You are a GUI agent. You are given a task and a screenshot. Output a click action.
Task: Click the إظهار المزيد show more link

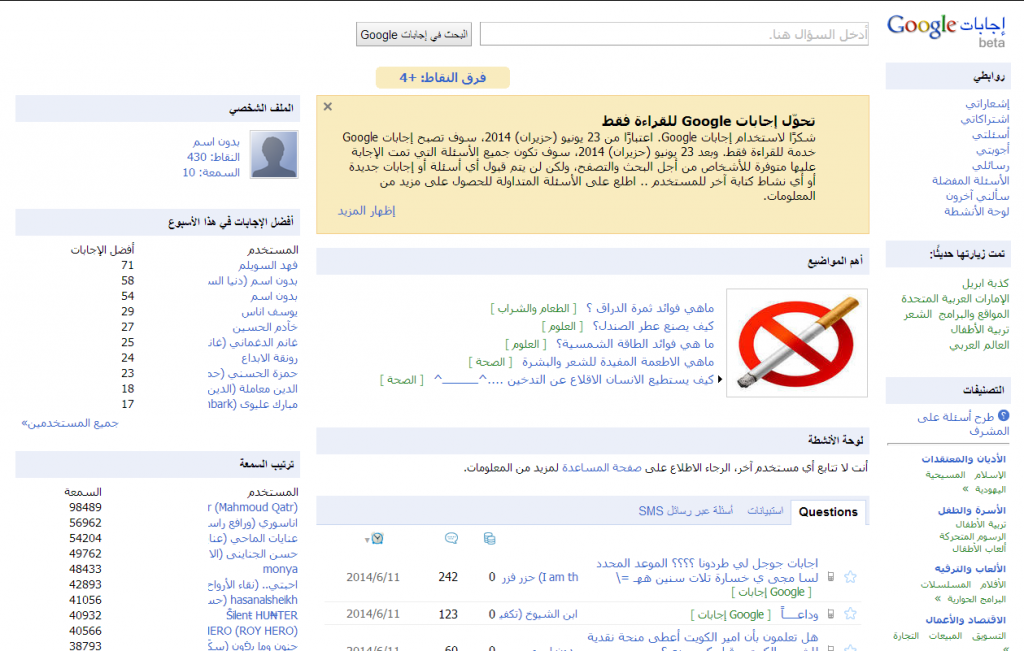pos(366,211)
